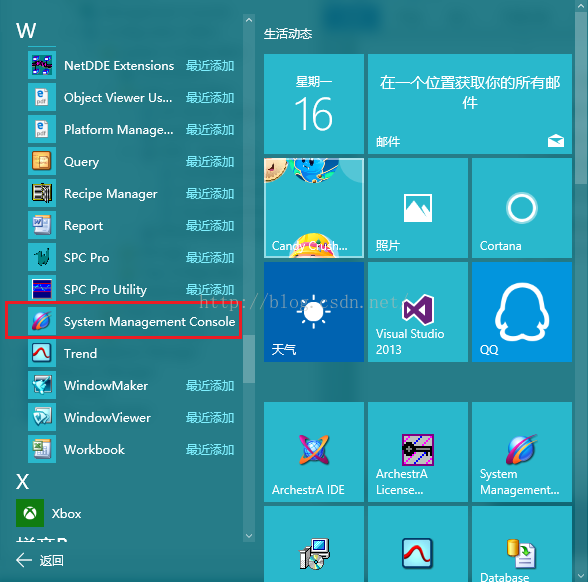Launch WindowViewer via its icon
The image size is (588, 582).
tap(42, 417)
